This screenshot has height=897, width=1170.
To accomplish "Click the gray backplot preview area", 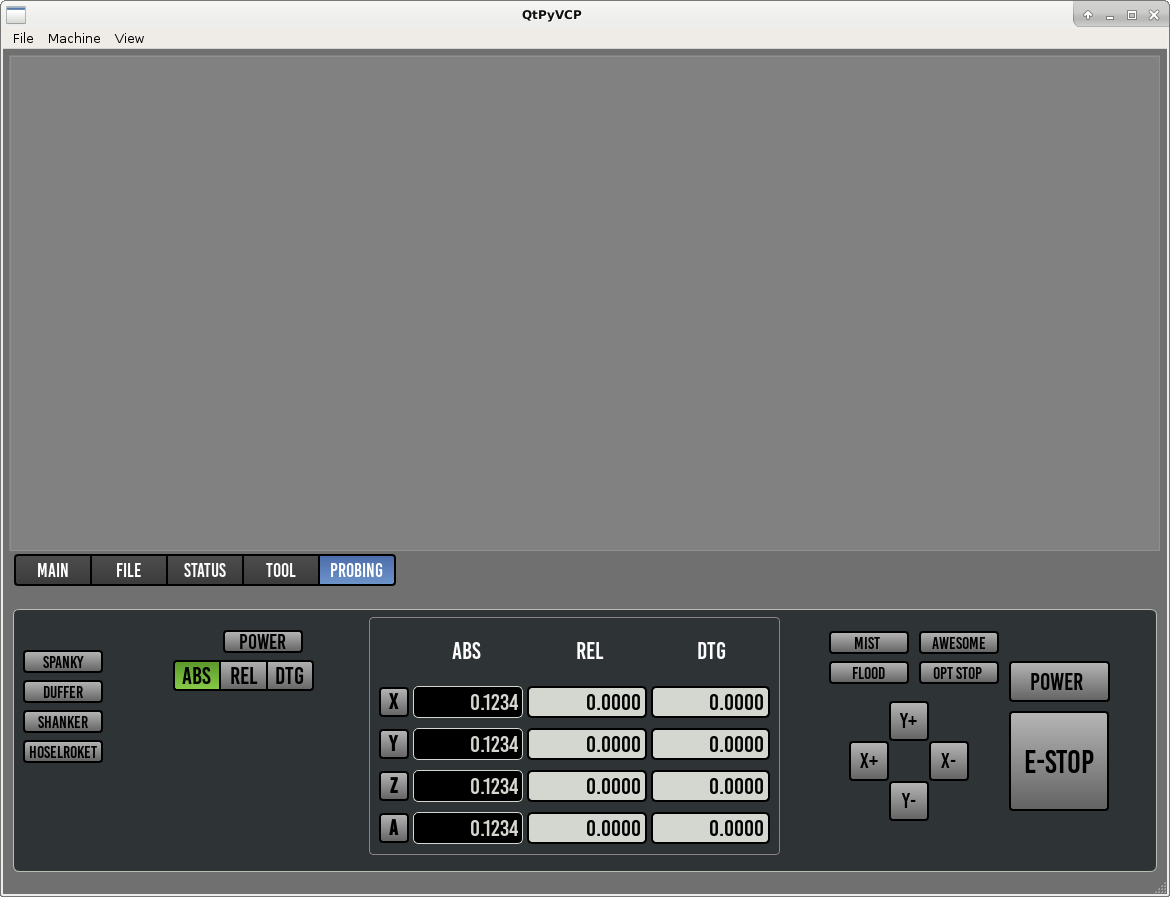I will (x=584, y=303).
